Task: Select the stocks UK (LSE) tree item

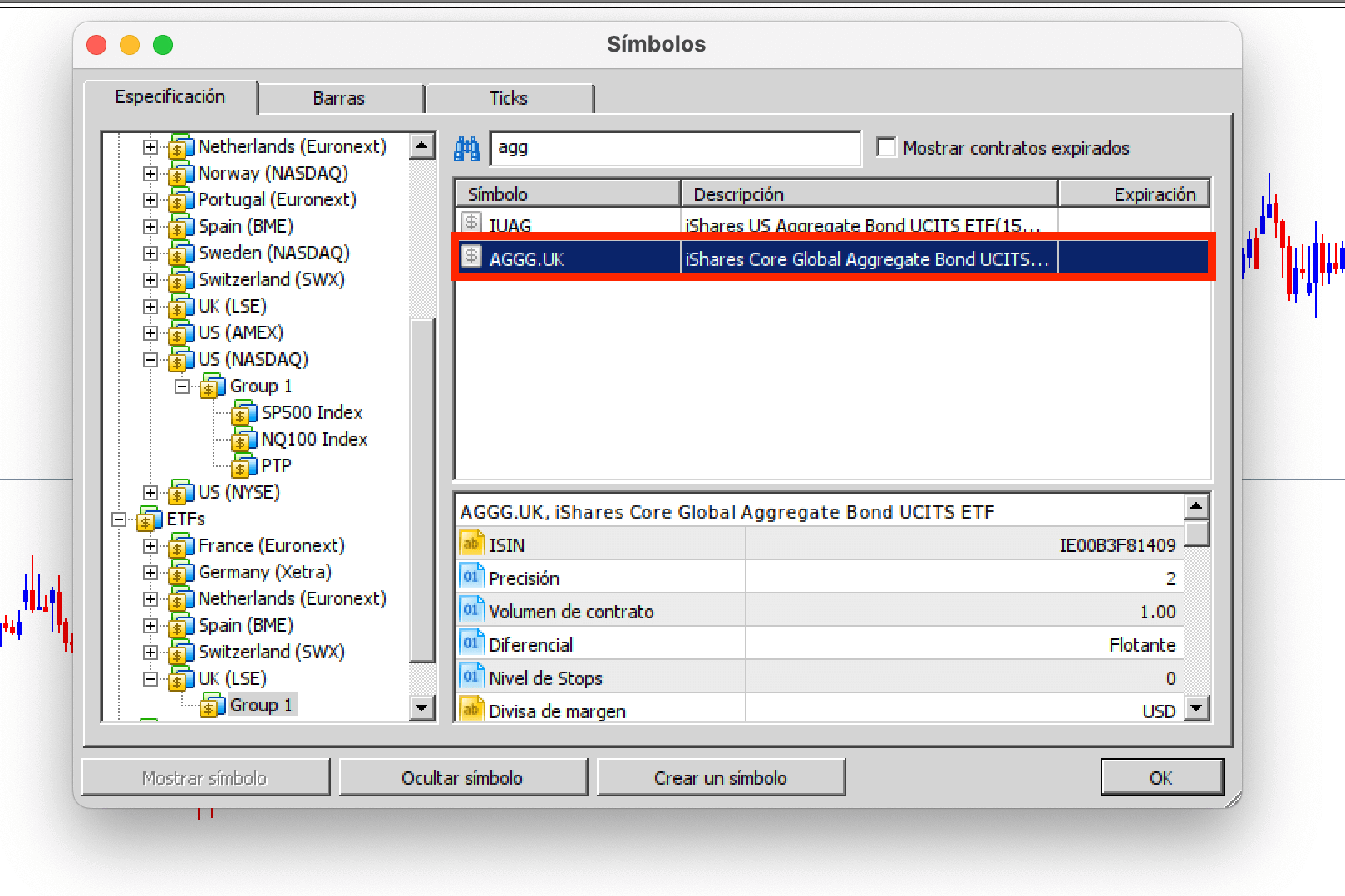Action: click(233, 306)
